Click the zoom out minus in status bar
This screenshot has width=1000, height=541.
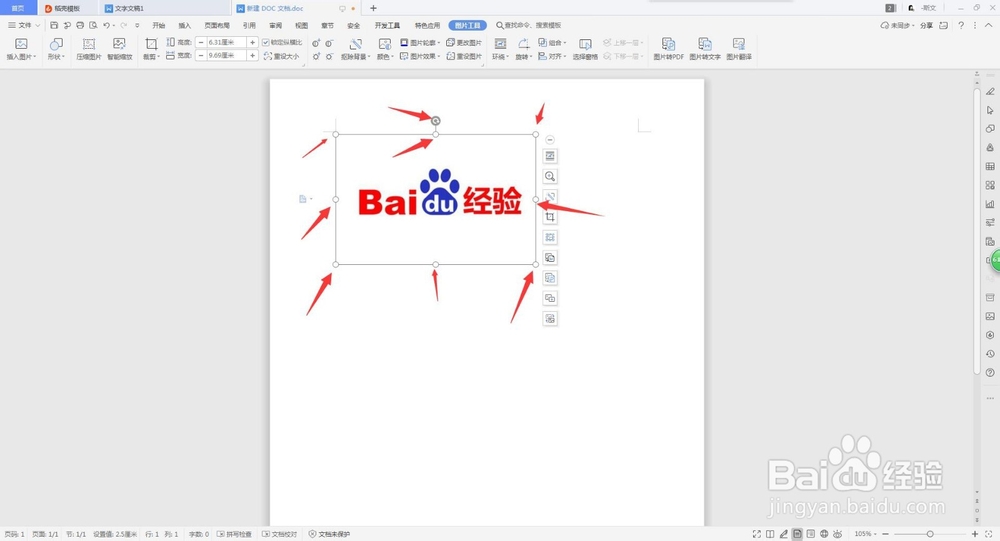[885, 534]
